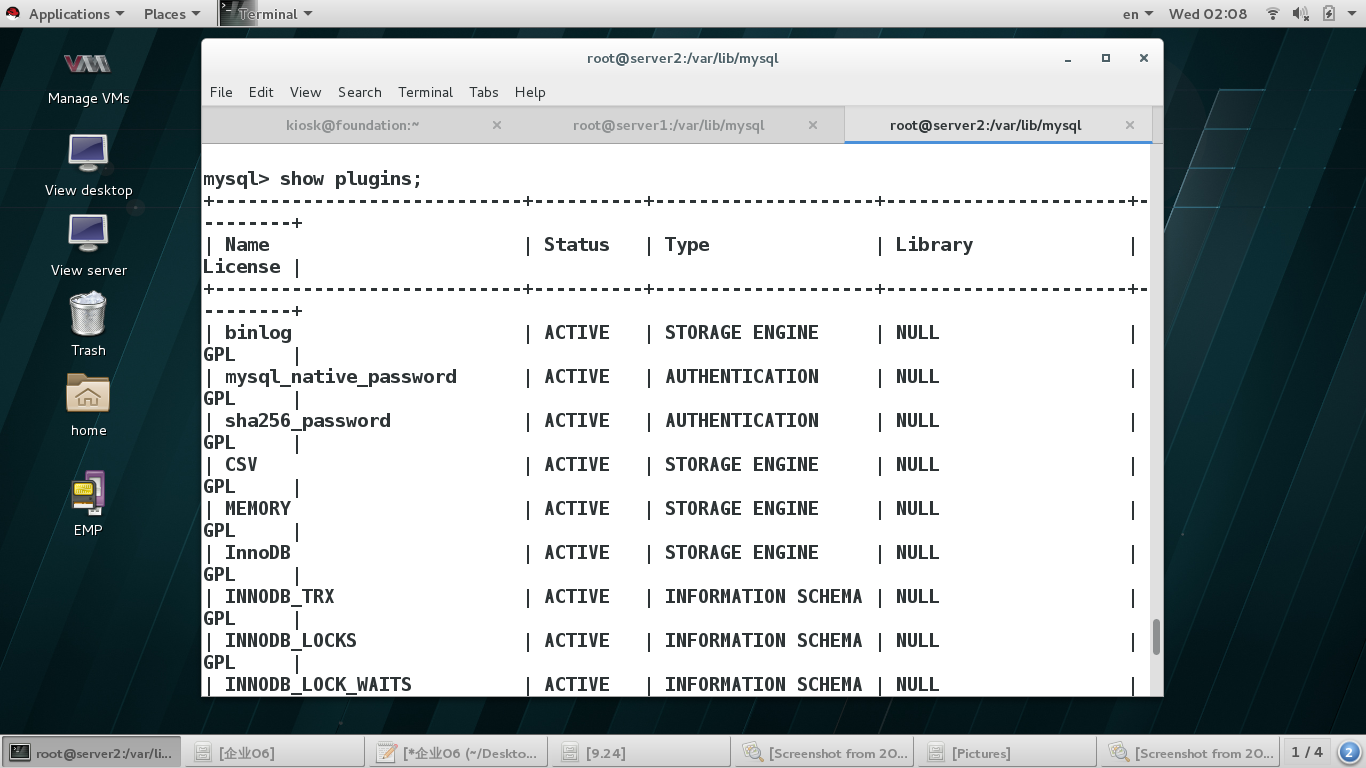1366x768 pixels.
Task: Click the 'show plugins;' command text
Action: 351,179
